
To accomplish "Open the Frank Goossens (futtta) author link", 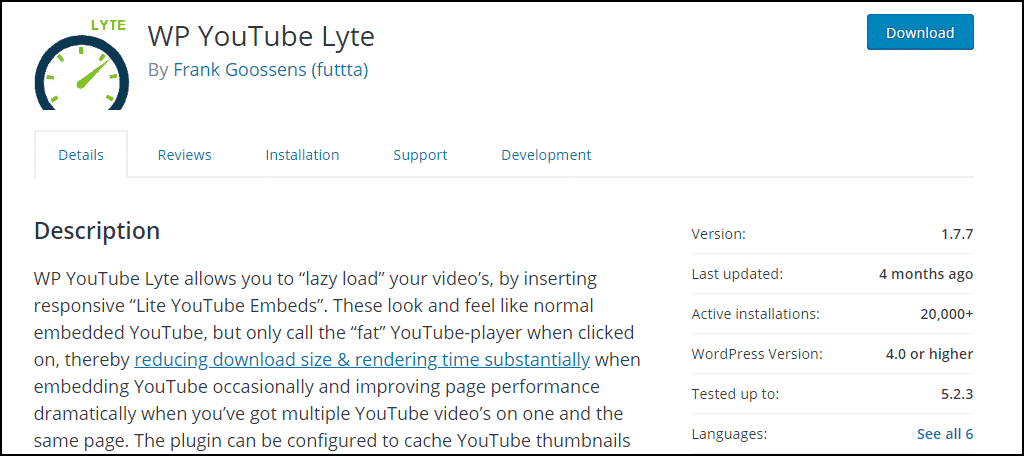I will pos(270,69).
